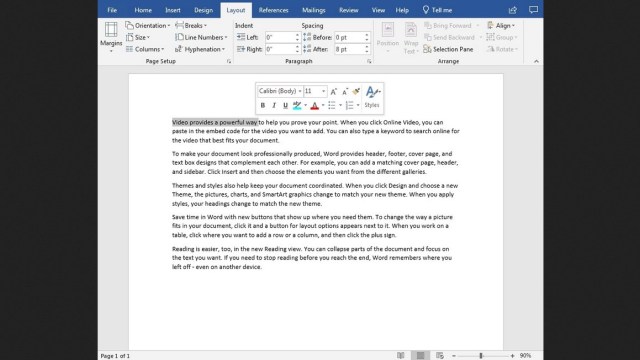The image size is (640, 360).
Task: Click the Share icon
Action: tap(513, 10)
